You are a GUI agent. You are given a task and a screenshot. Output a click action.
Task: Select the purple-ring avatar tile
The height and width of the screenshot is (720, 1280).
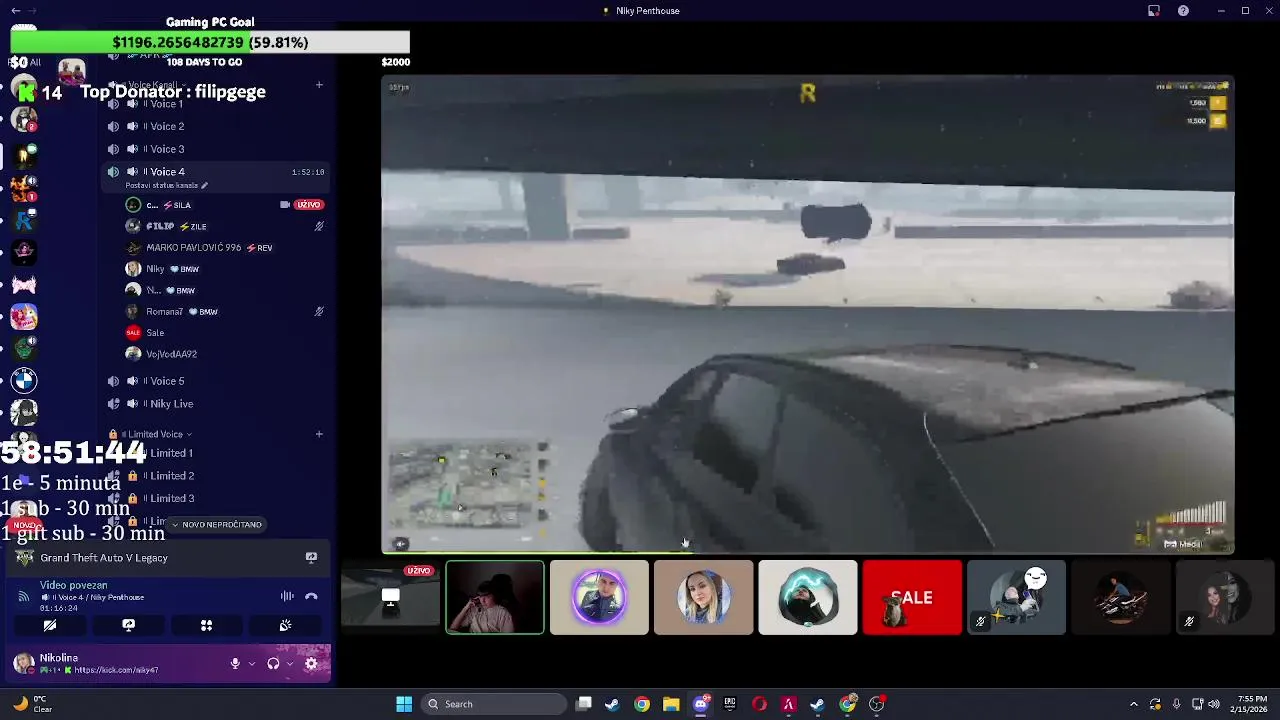pyautogui.click(x=599, y=597)
